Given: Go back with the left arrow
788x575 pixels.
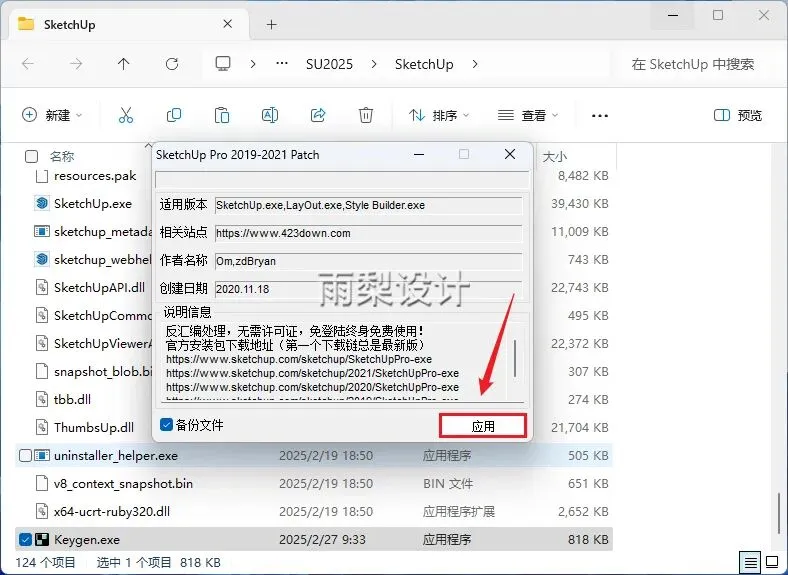Looking at the screenshot, I should pyautogui.click(x=28, y=64).
